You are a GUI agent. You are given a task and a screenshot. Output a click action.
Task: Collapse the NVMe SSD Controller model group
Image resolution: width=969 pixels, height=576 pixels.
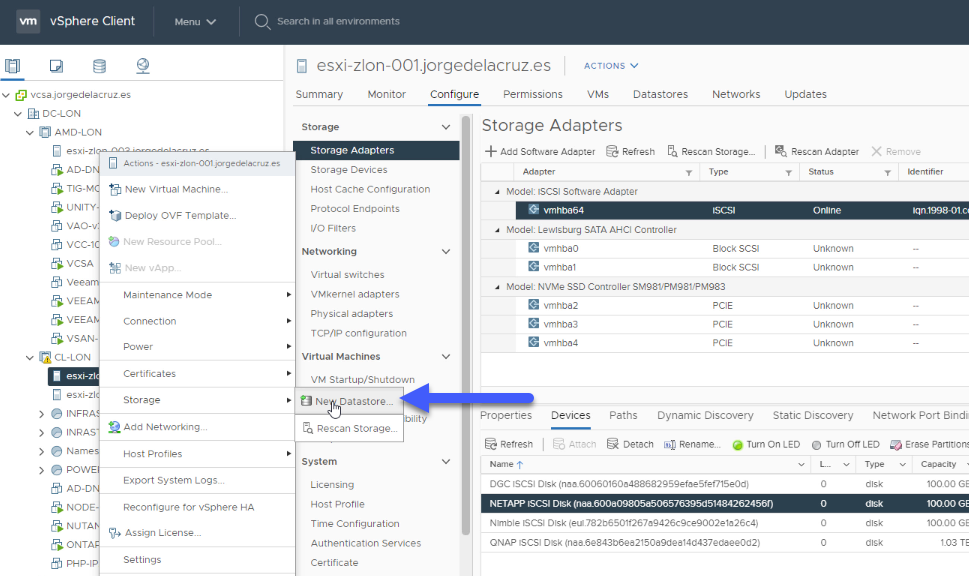pos(497,287)
